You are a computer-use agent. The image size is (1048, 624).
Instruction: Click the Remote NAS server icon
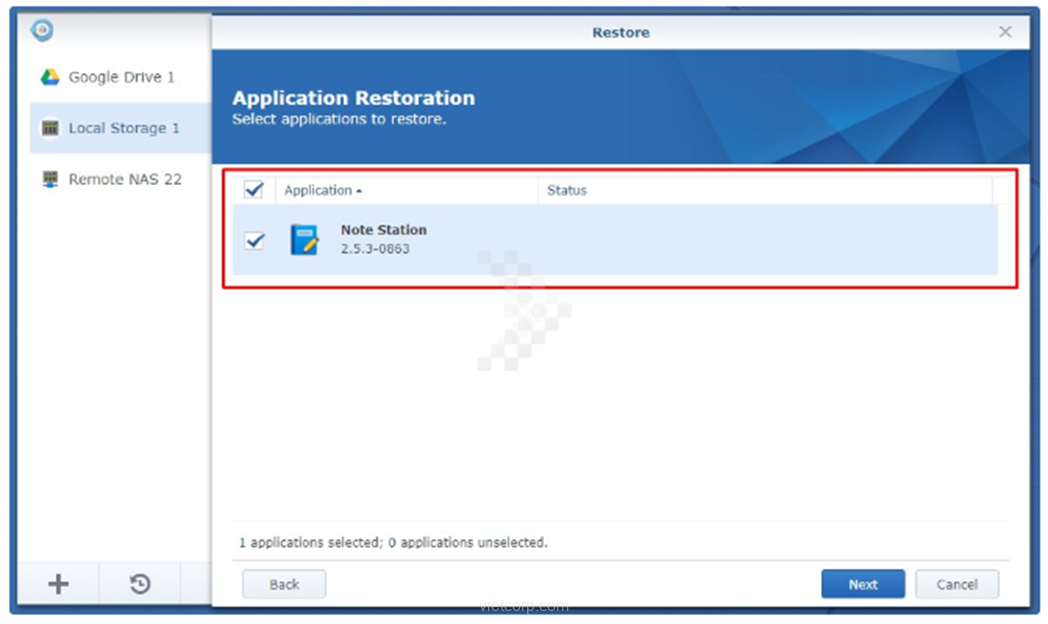click(x=50, y=180)
